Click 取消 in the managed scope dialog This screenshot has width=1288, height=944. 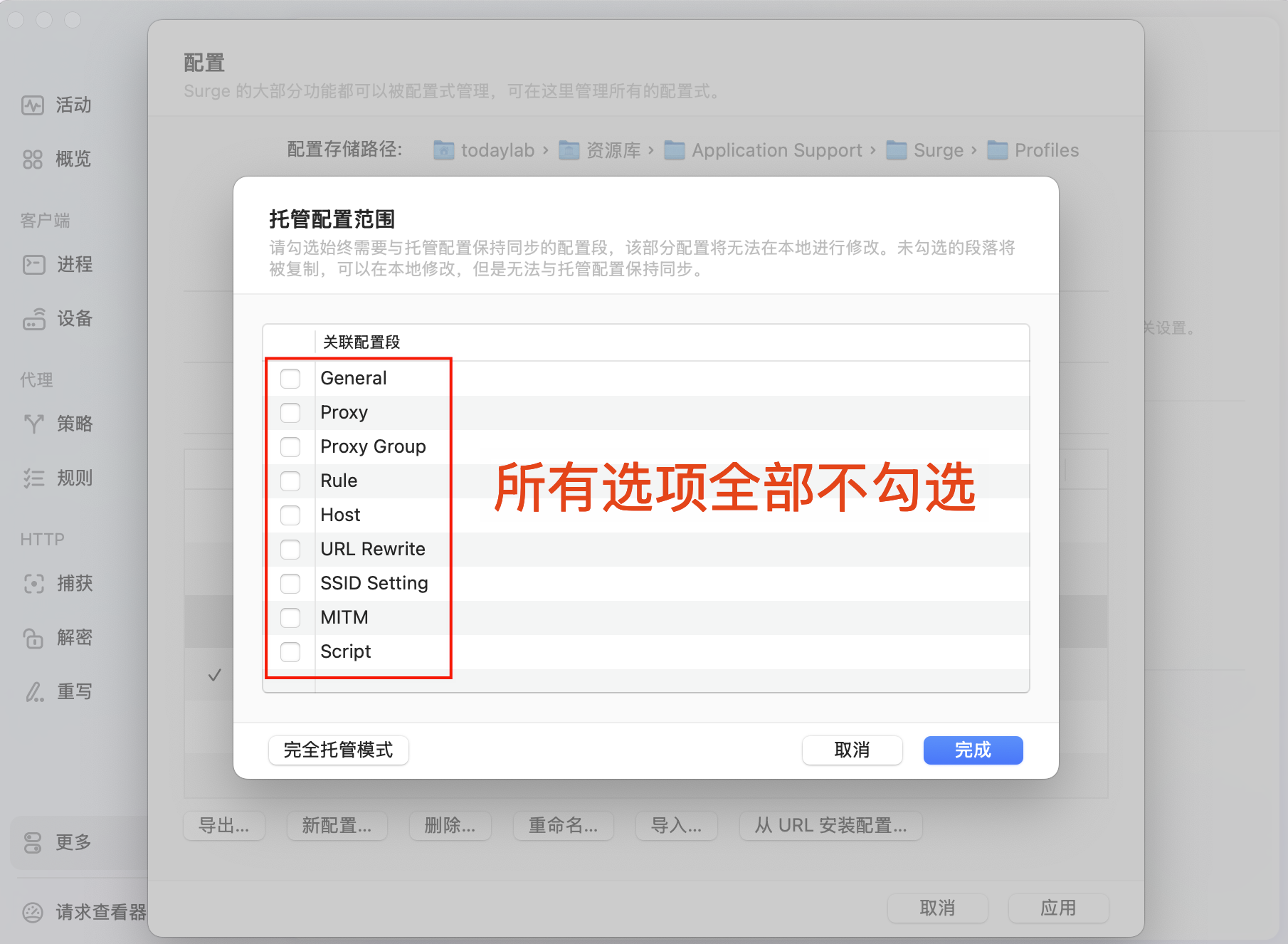click(x=852, y=750)
